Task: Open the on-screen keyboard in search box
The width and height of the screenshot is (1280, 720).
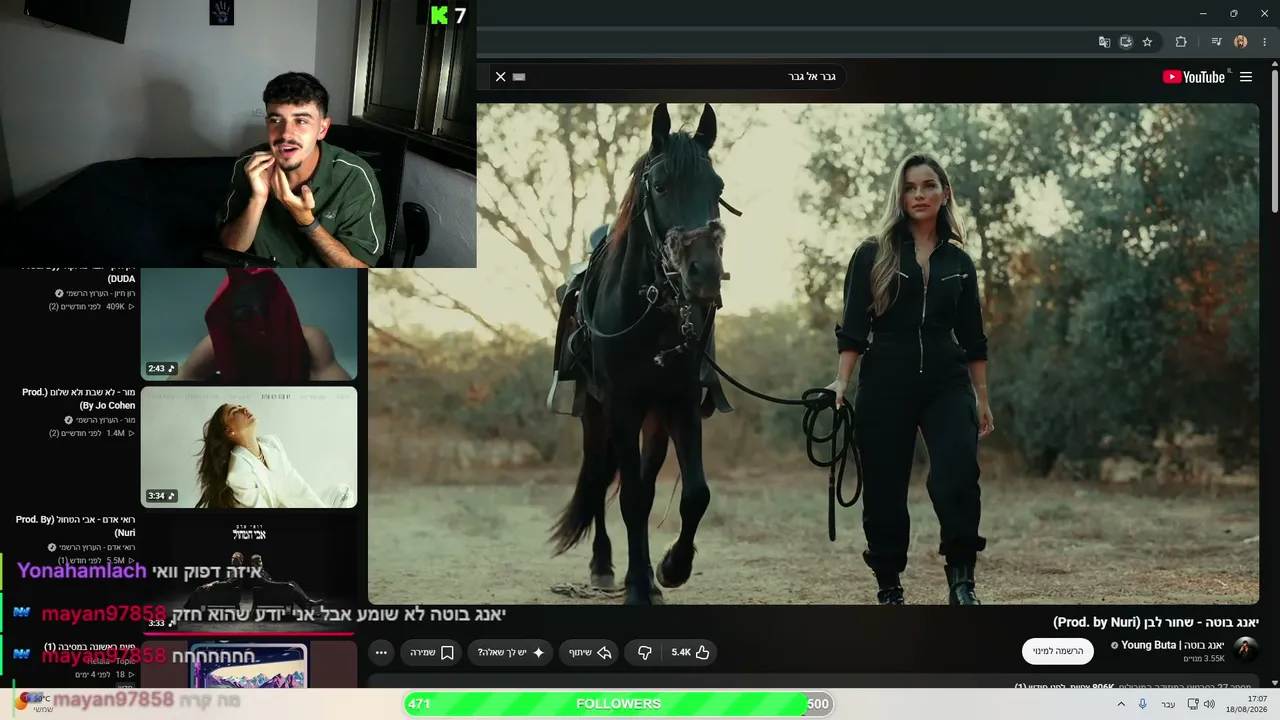Action: pos(519,77)
